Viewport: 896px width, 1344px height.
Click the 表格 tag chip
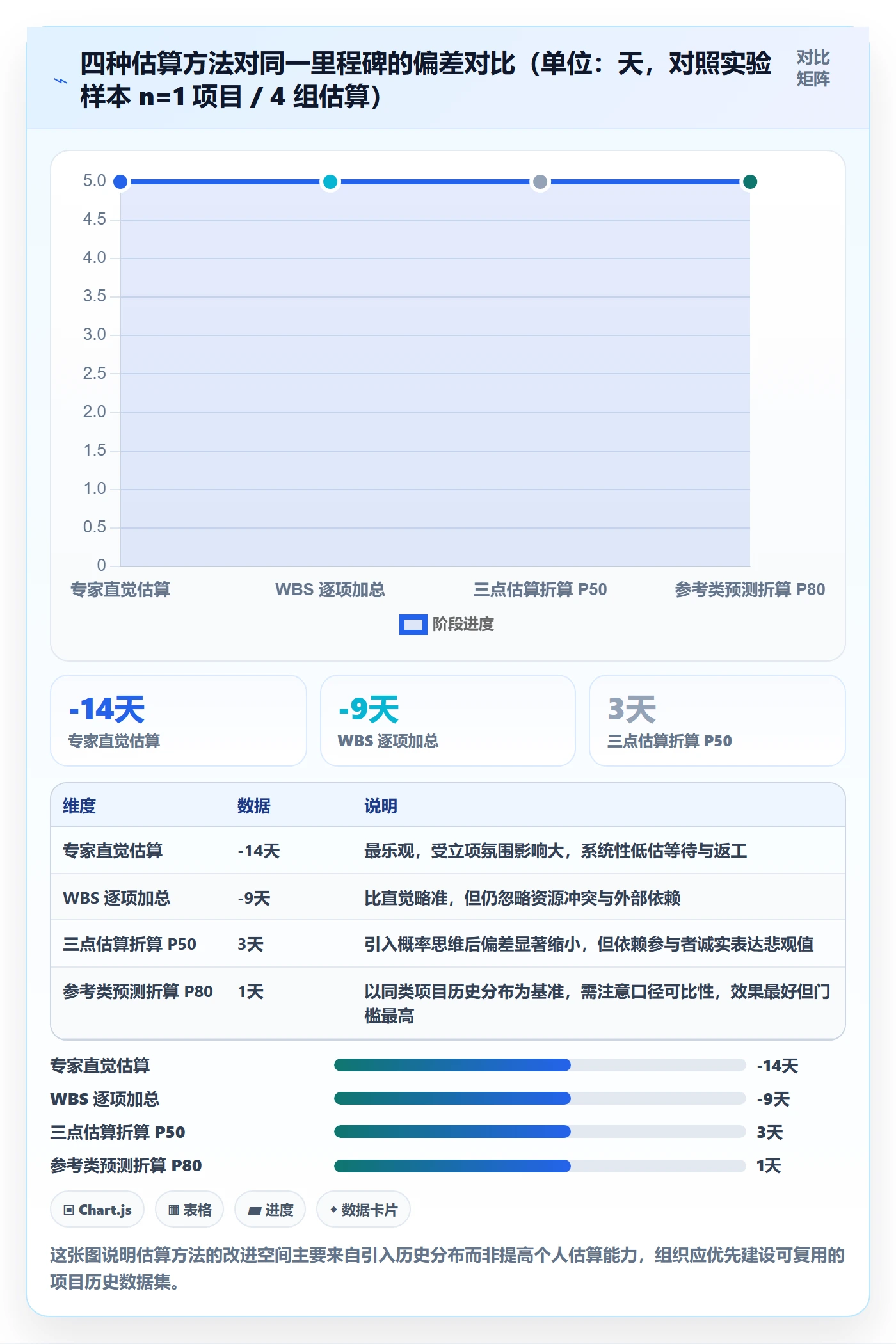coord(189,1210)
